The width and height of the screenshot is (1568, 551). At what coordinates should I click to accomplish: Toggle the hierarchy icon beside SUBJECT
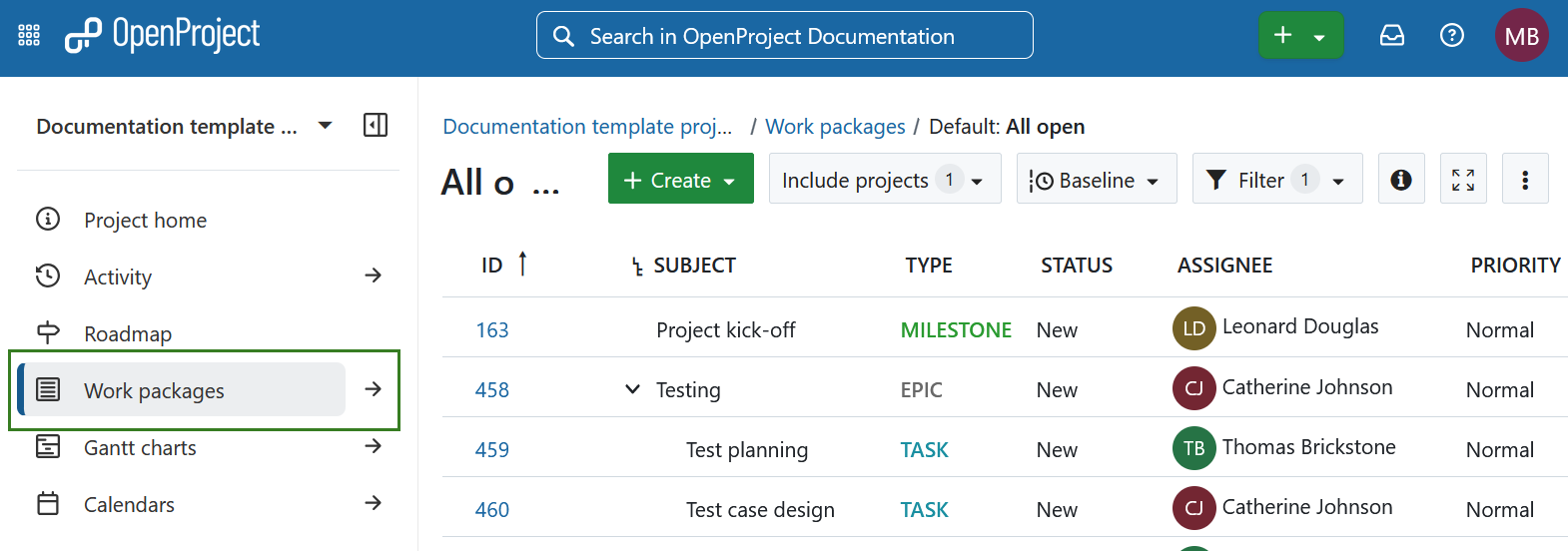(x=637, y=267)
